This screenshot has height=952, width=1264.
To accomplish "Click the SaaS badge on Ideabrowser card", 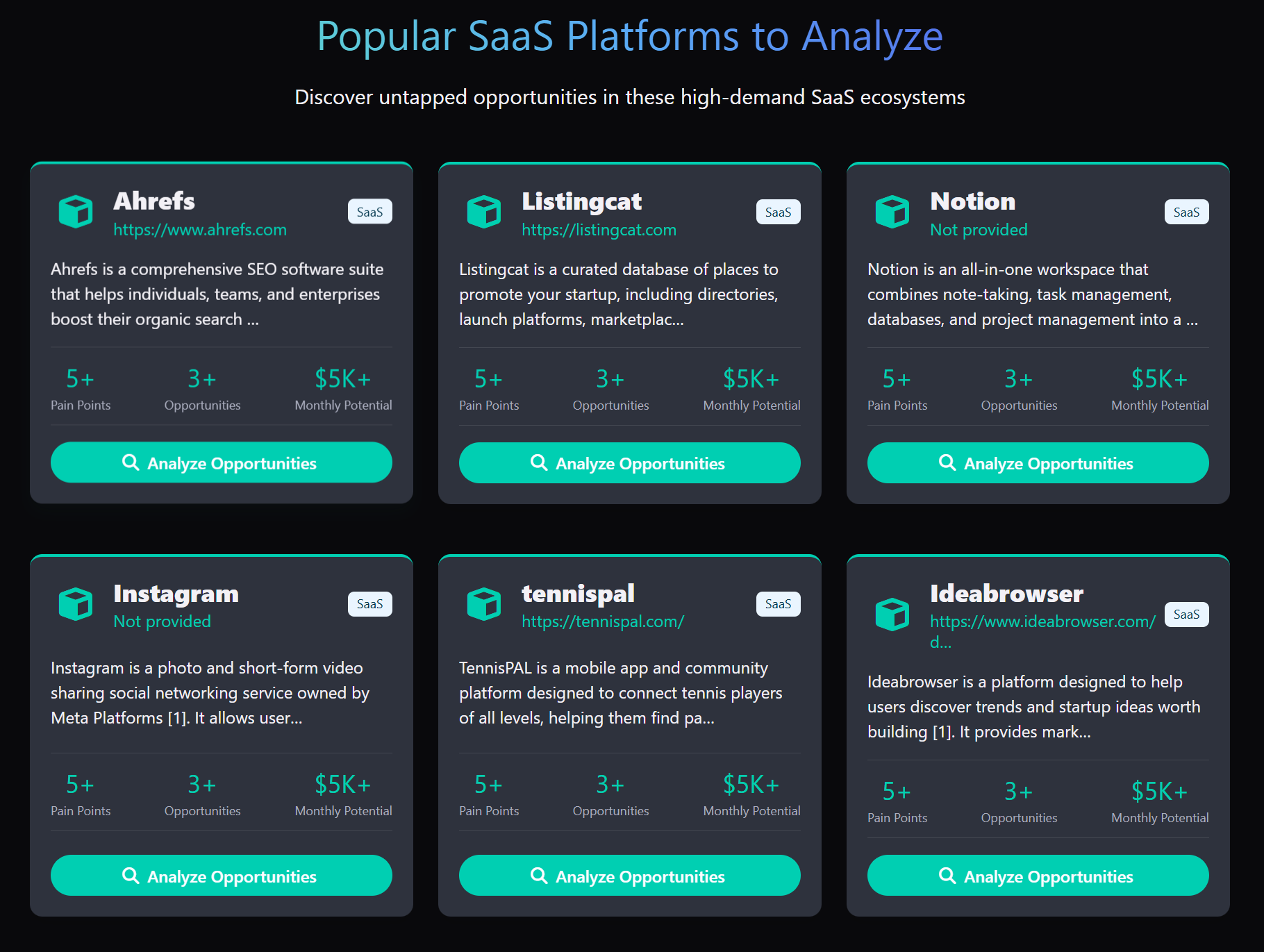I will click(x=1187, y=615).
